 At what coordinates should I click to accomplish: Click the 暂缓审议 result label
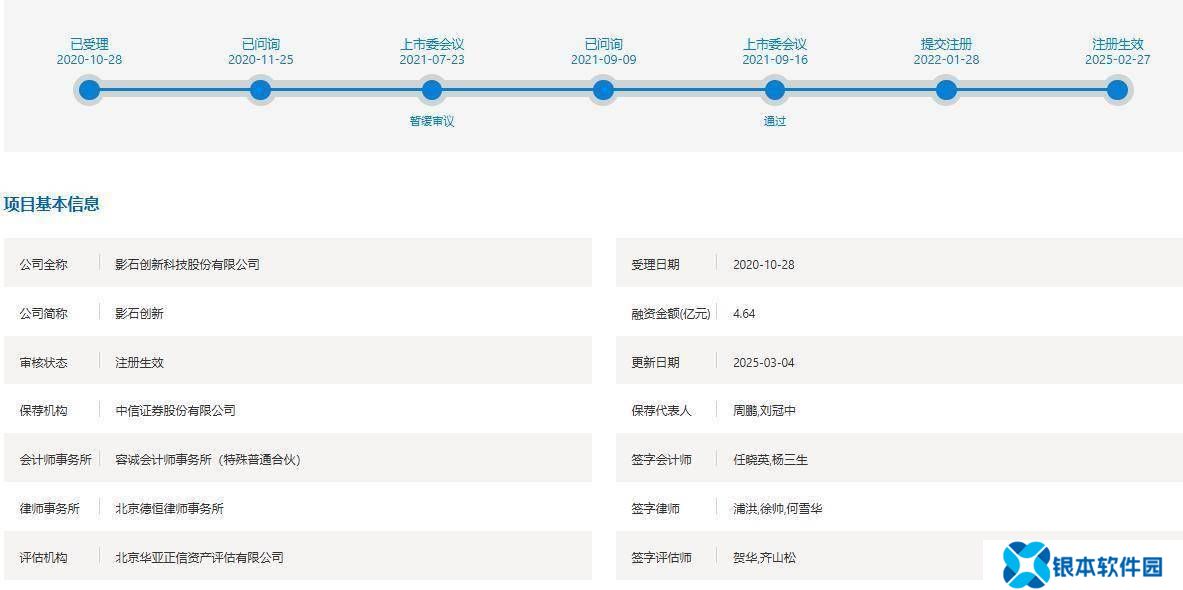432,121
